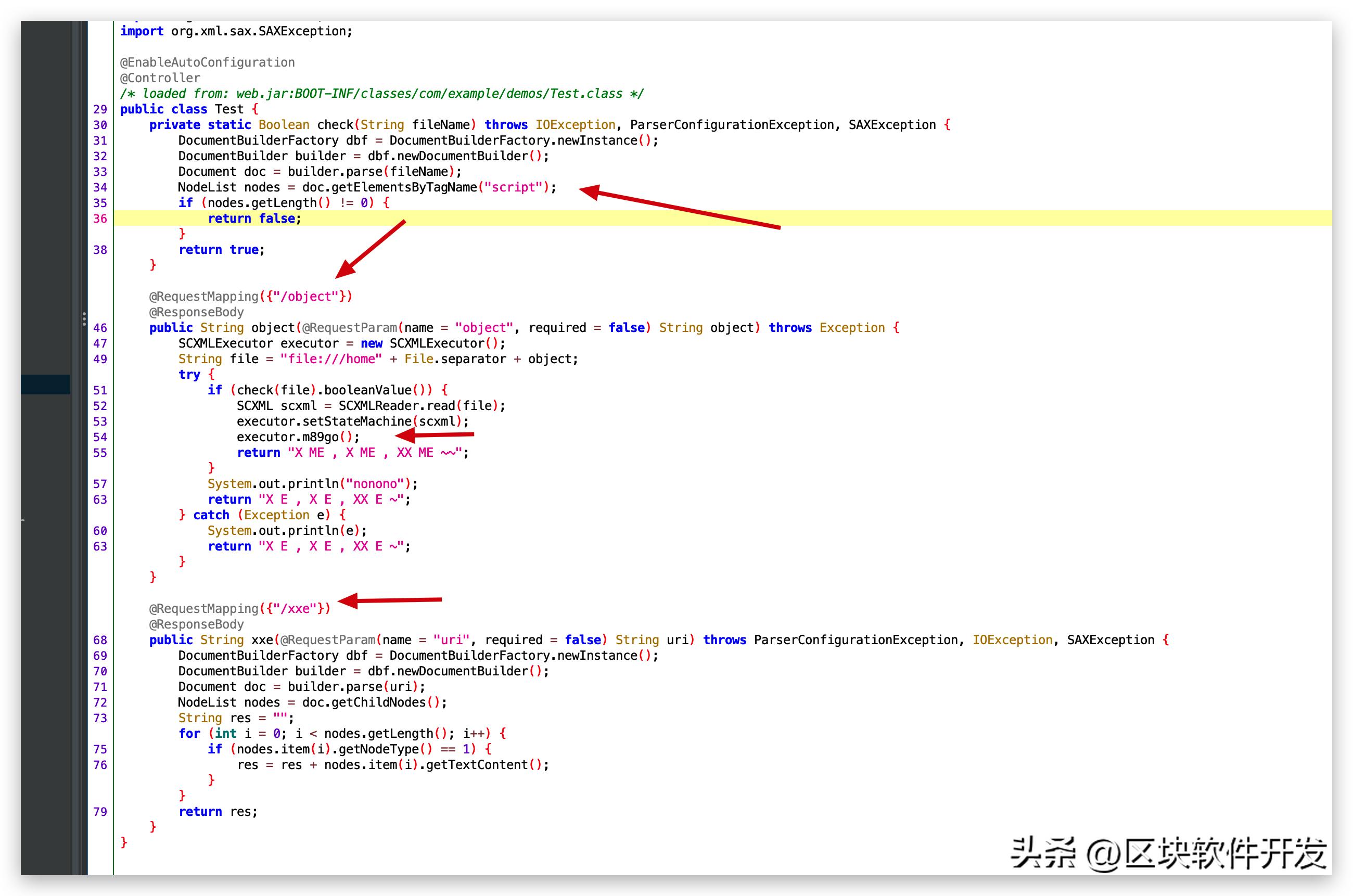Select line number 29 in the gutter

click(100, 109)
